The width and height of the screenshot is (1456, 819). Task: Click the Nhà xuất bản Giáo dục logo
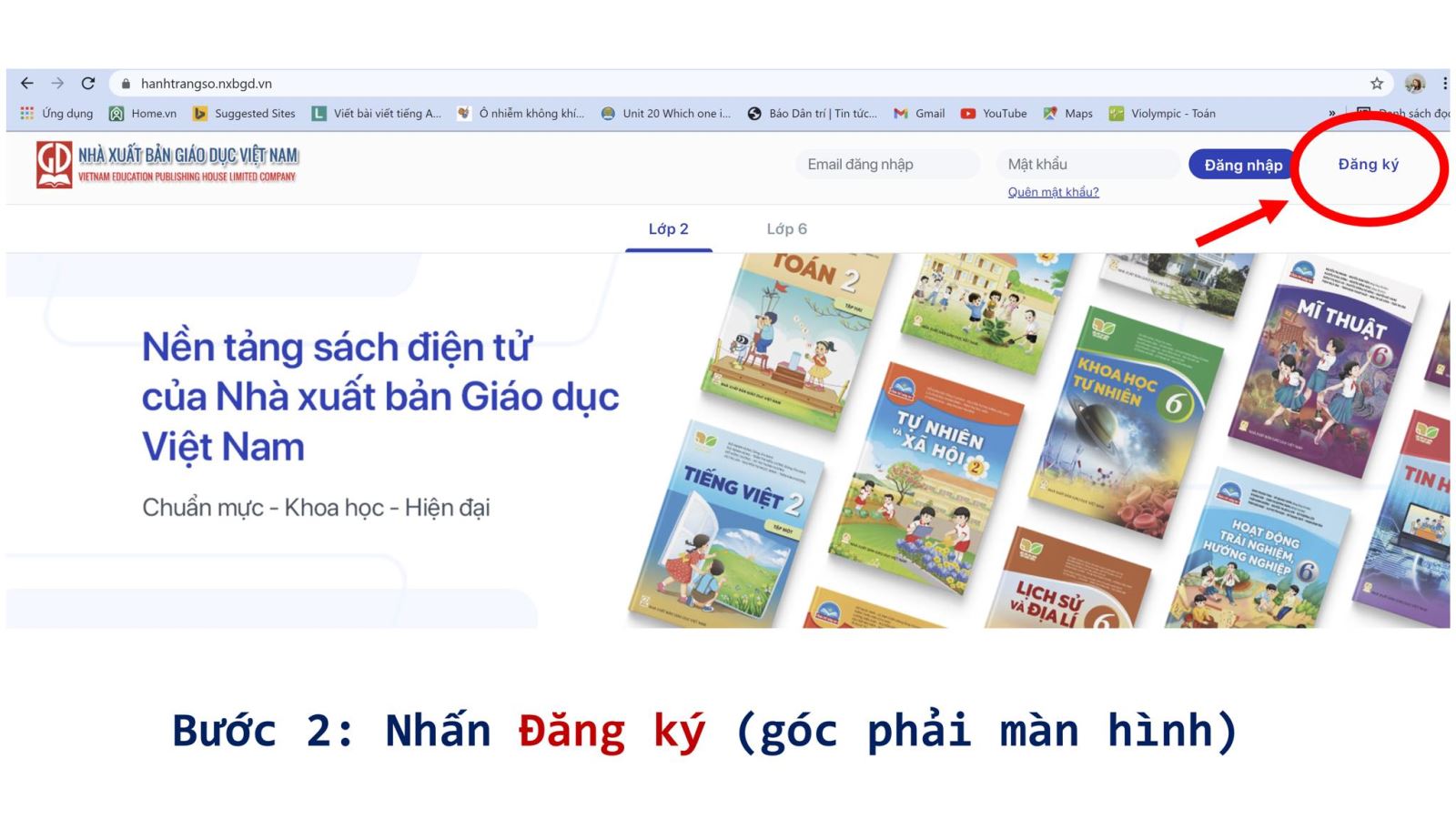167,165
